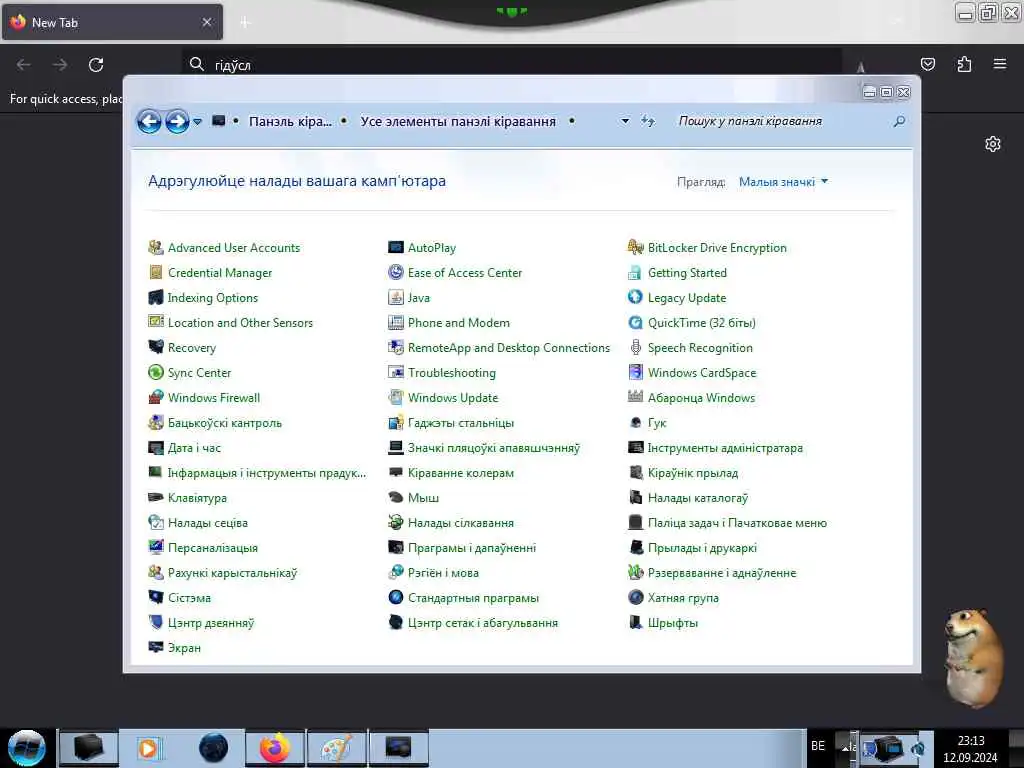Open Праграмы і дапаўненні link
Screen dimensions: 1024x768
tap(472, 547)
